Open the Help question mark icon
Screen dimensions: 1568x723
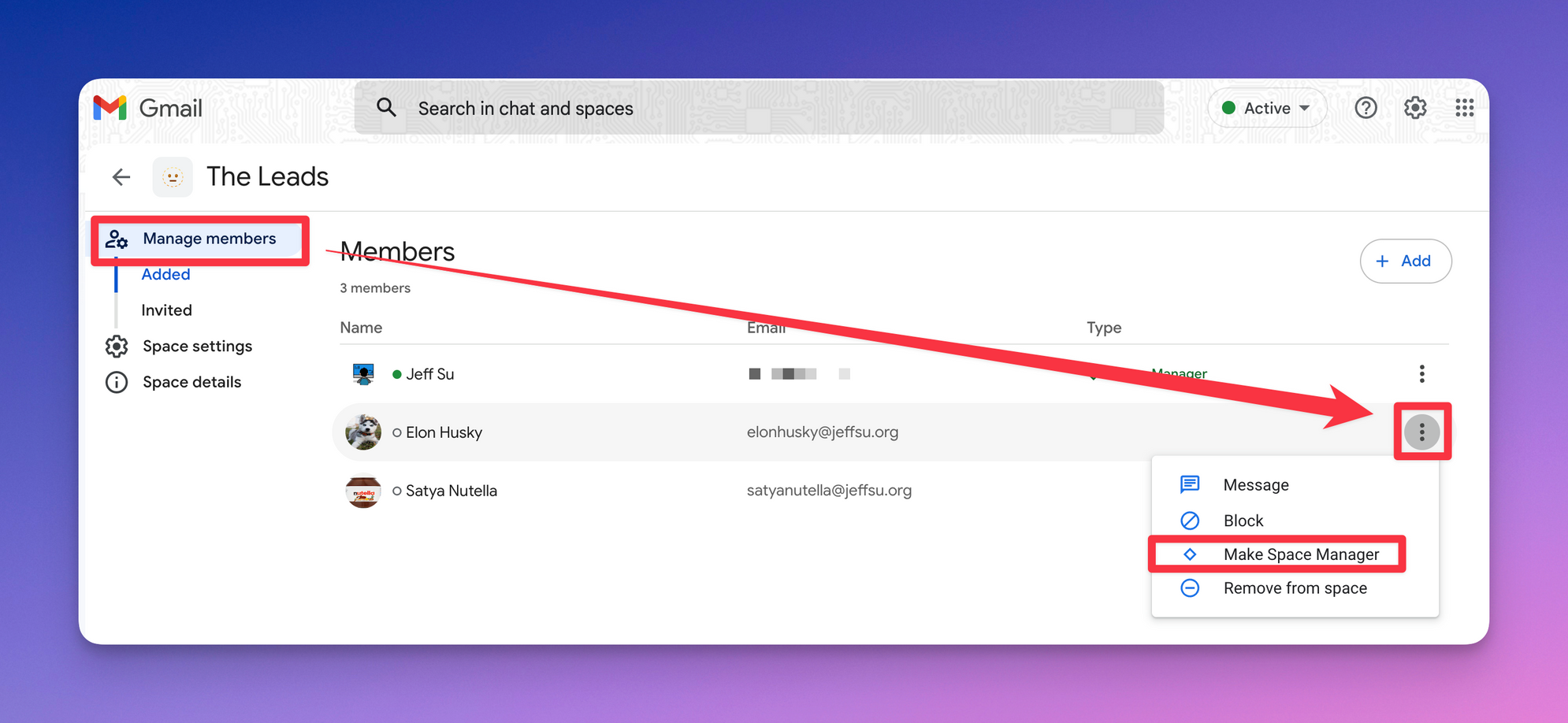tap(1365, 108)
